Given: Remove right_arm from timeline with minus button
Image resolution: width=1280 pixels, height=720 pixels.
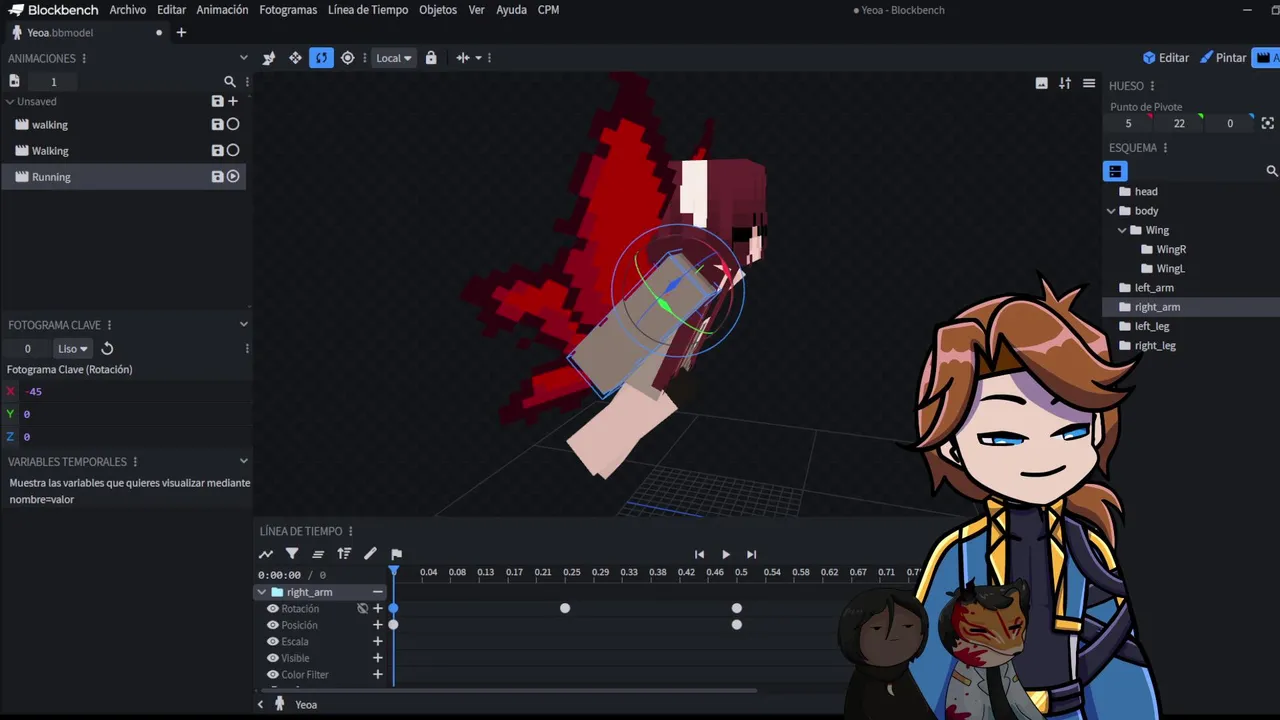Looking at the screenshot, I should click(x=378, y=592).
